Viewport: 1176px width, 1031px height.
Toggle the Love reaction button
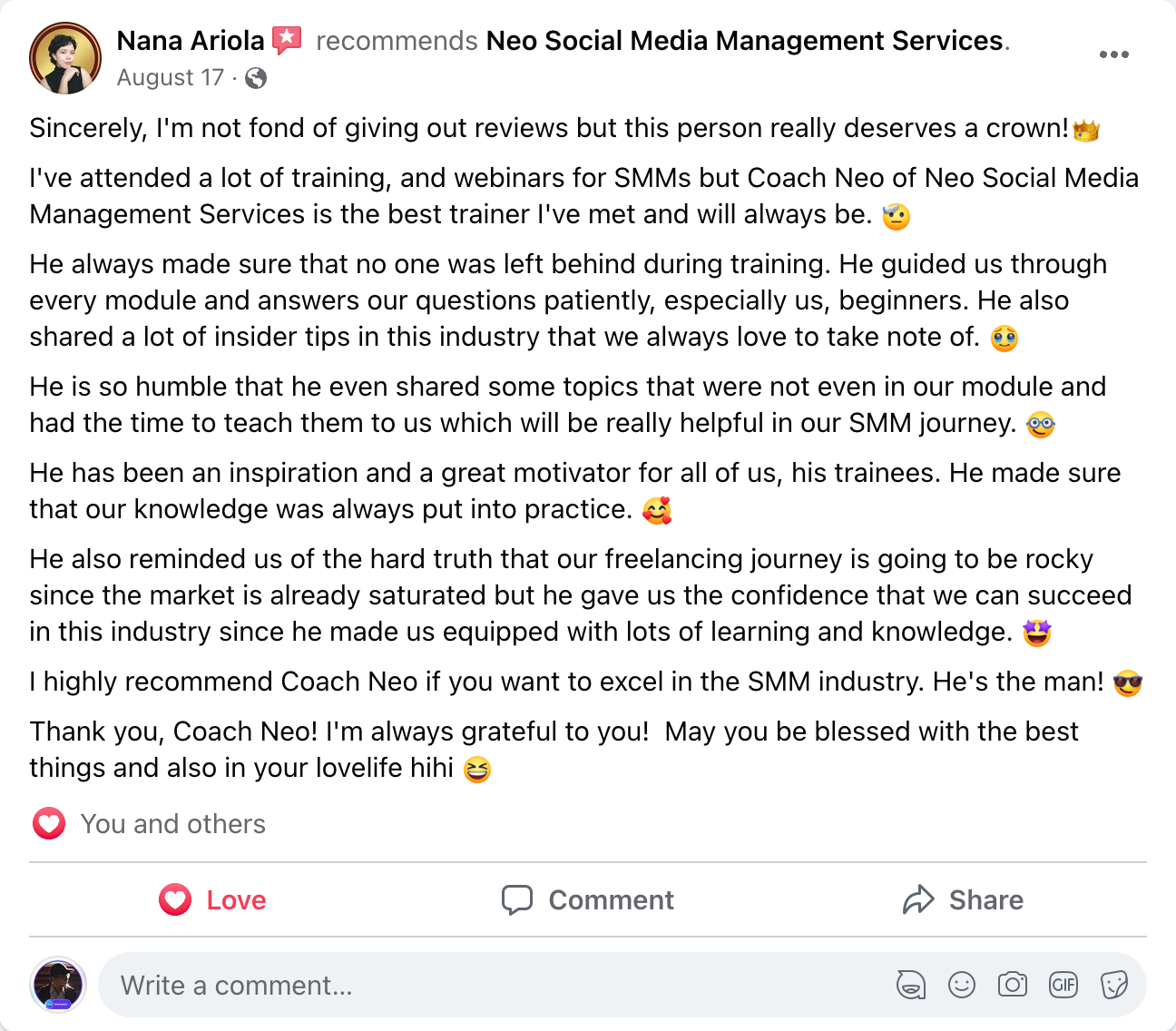(213, 899)
